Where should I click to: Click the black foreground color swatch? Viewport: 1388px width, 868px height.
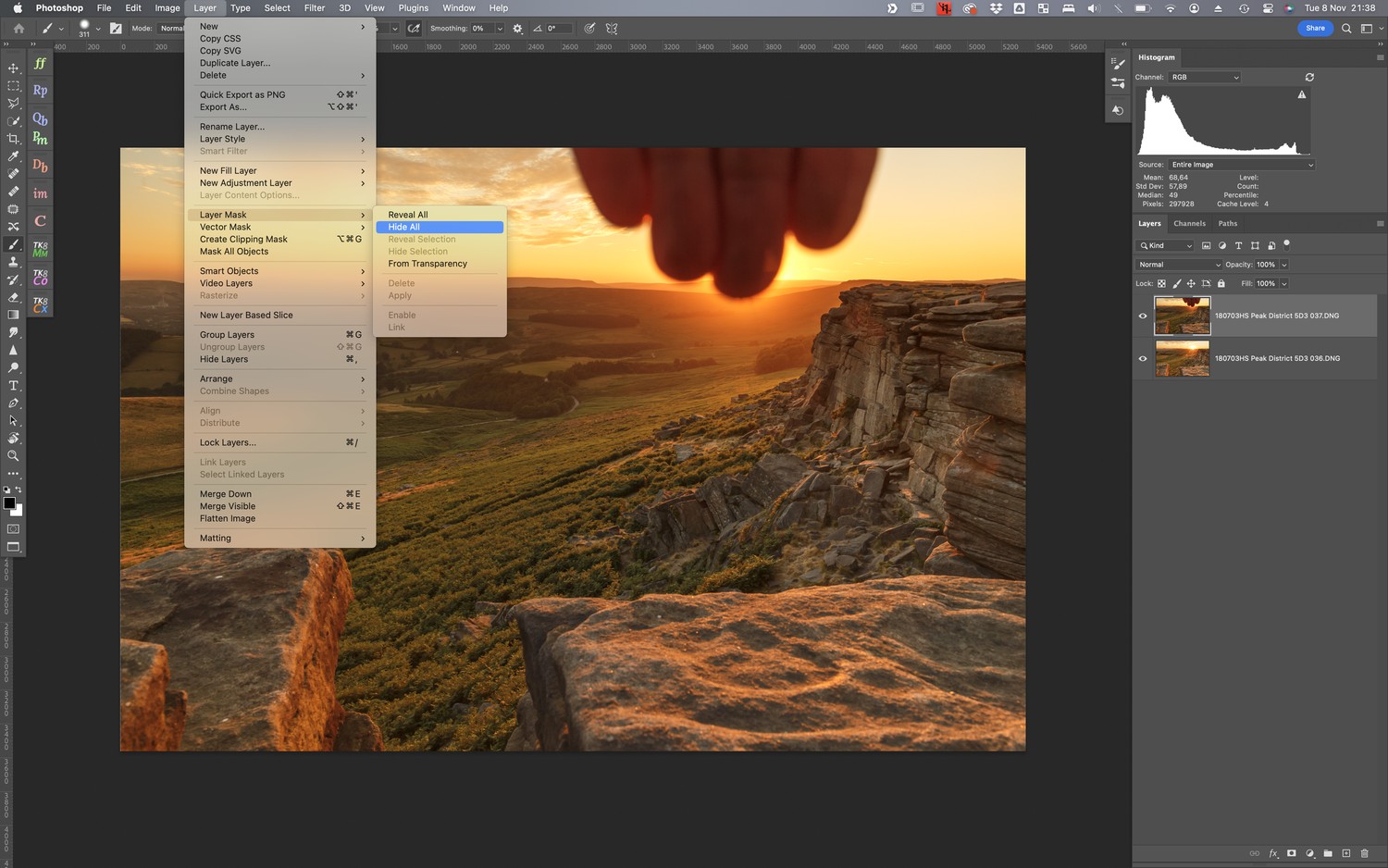pos(9,503)
